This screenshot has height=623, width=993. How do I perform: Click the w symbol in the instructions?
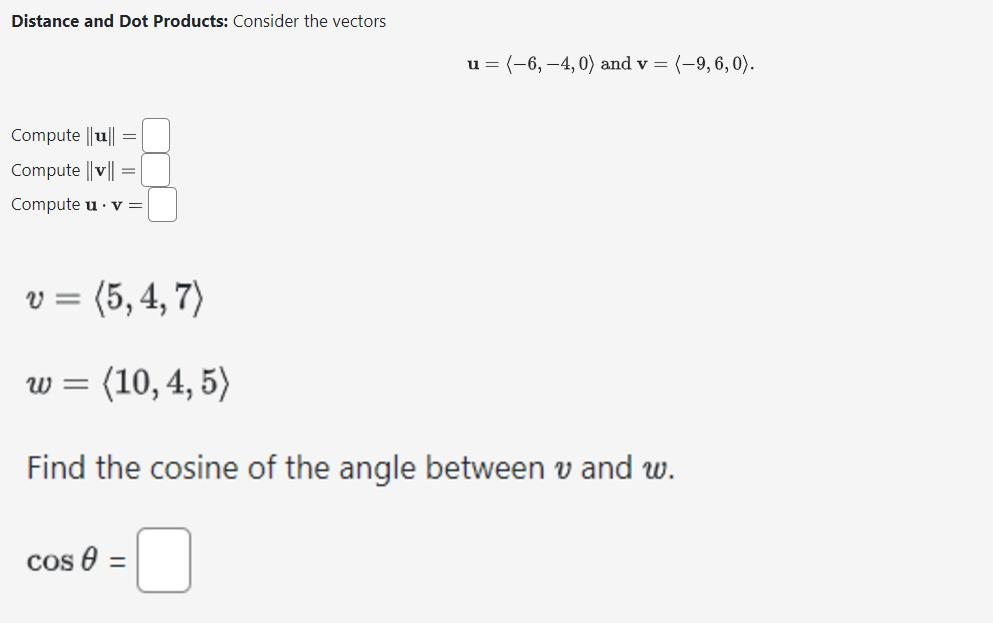[654, 467]
